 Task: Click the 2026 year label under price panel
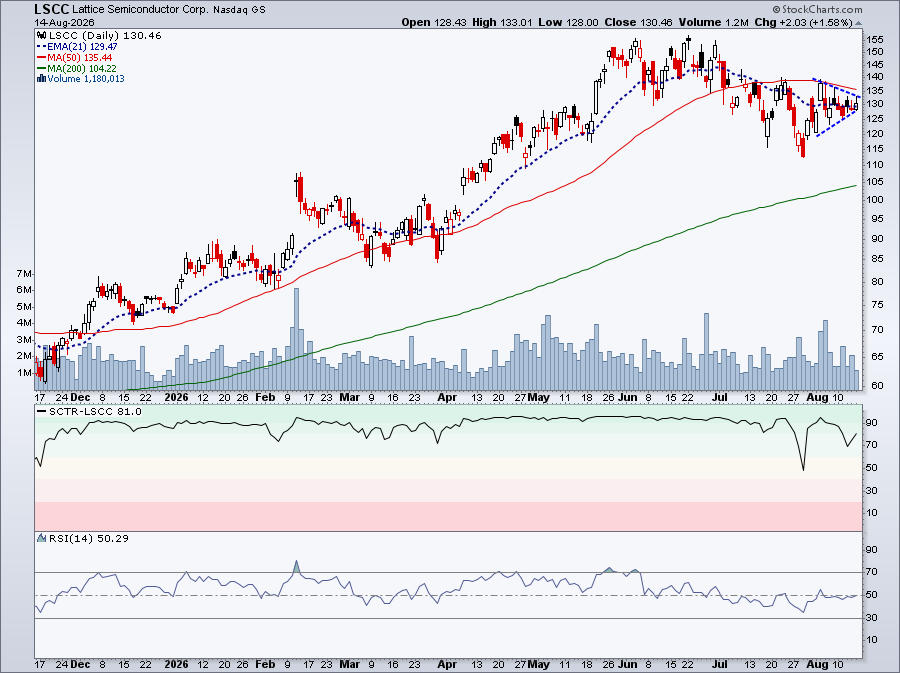176,397
